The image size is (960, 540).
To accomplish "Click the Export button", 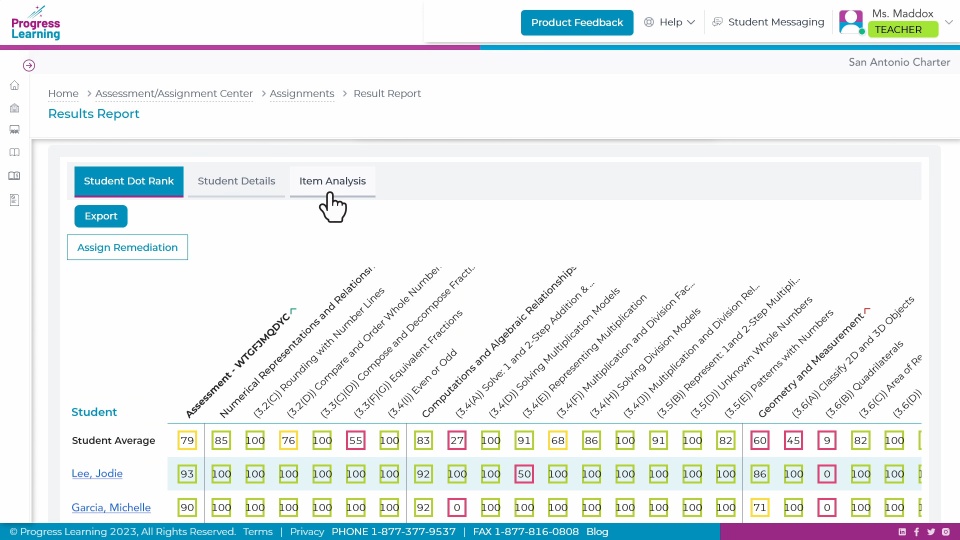I will click(x=101, y=216).
